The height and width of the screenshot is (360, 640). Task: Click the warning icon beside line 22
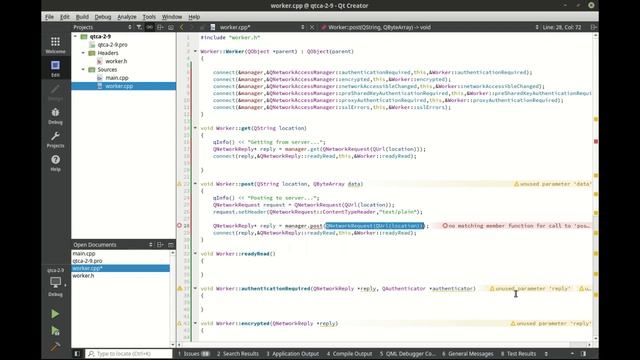(179, 184)
